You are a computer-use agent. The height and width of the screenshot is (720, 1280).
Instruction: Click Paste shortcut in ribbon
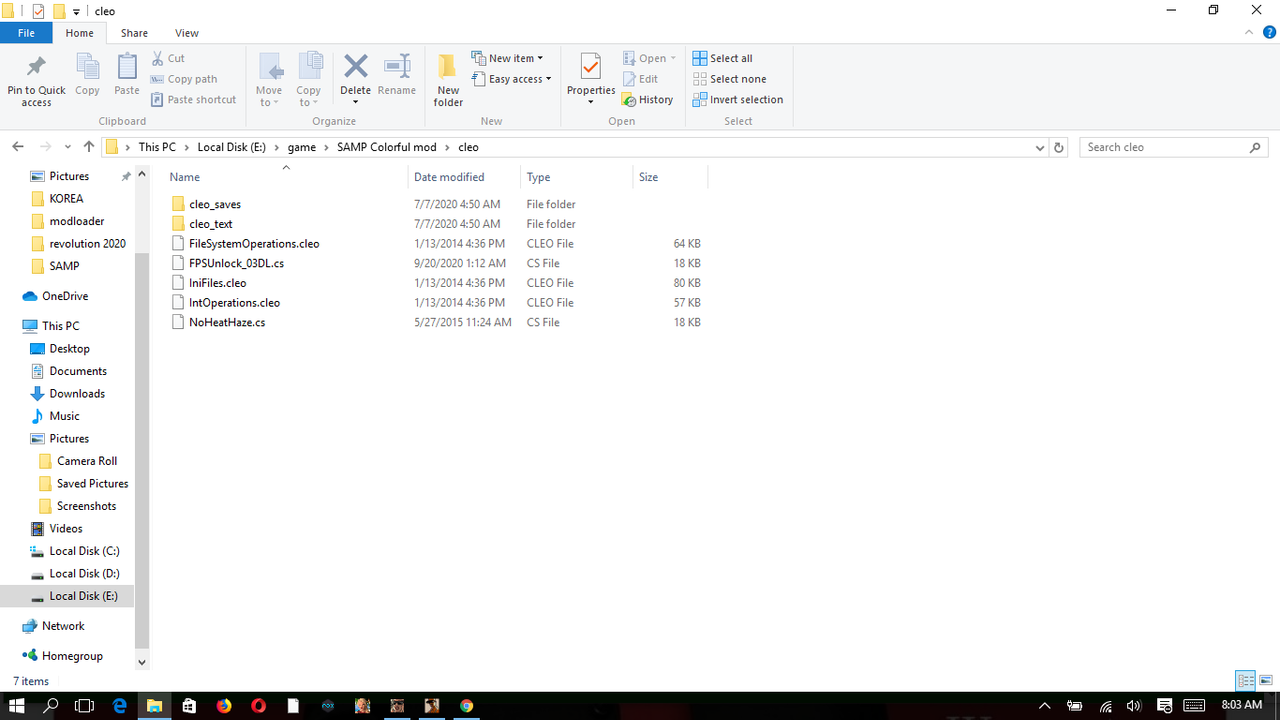click(194, 100)
